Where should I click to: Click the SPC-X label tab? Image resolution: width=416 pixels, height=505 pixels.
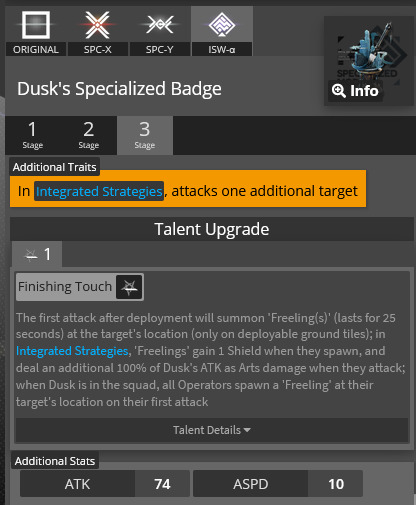[x=98, y=49]
